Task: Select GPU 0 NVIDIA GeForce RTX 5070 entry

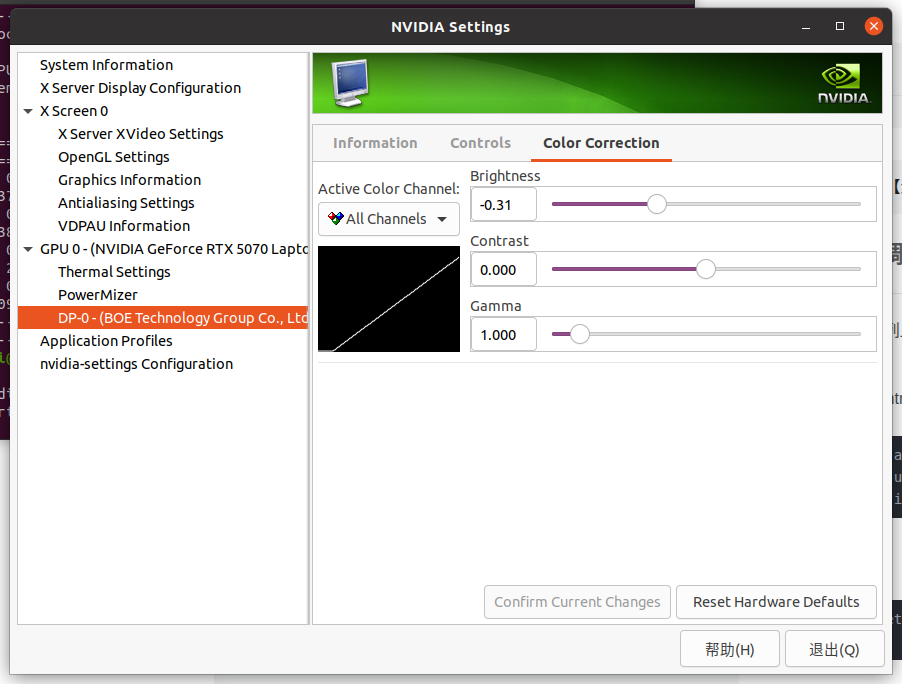Action: [174, 249]
